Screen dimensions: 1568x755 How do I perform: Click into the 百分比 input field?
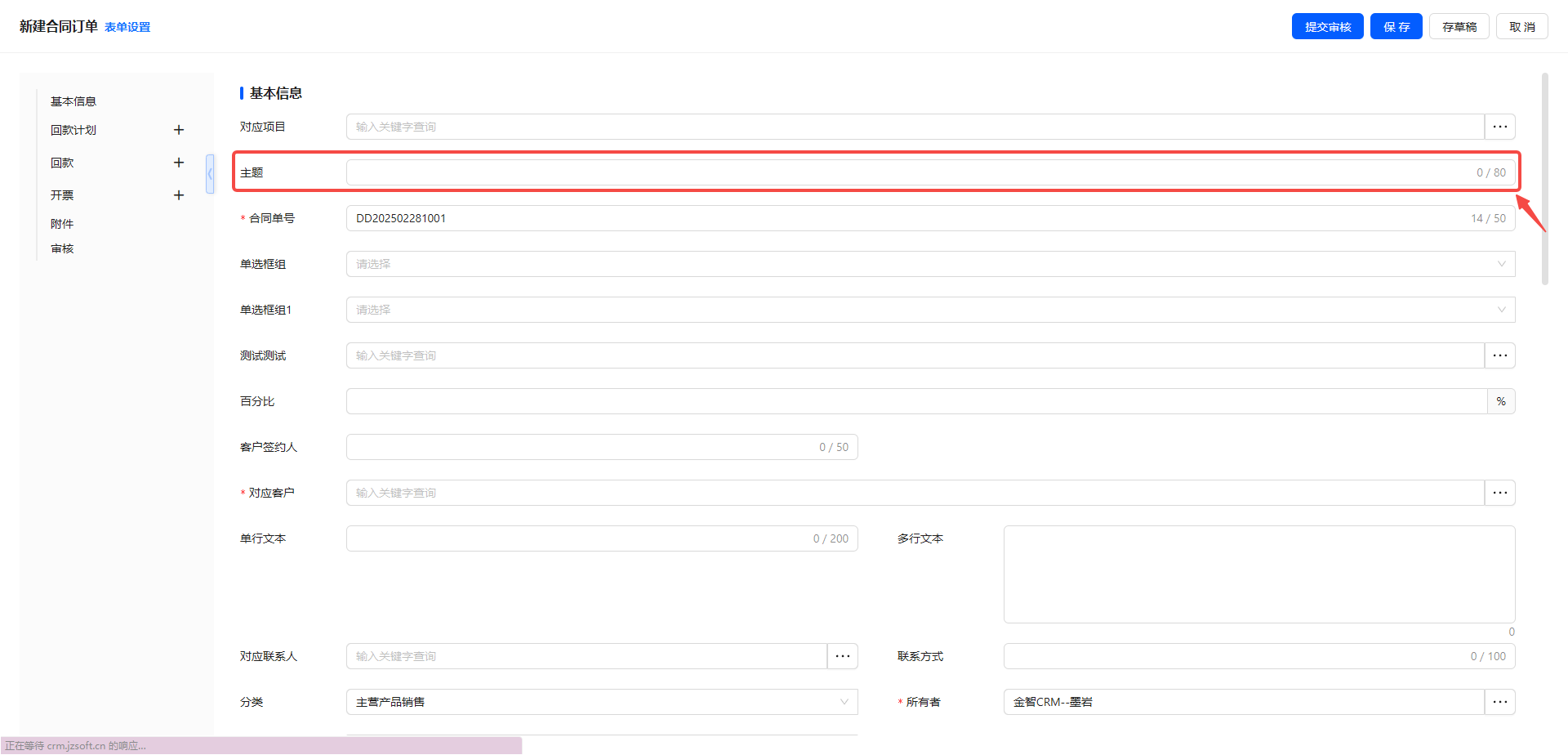pyautogui.click(x=916, y=401)
